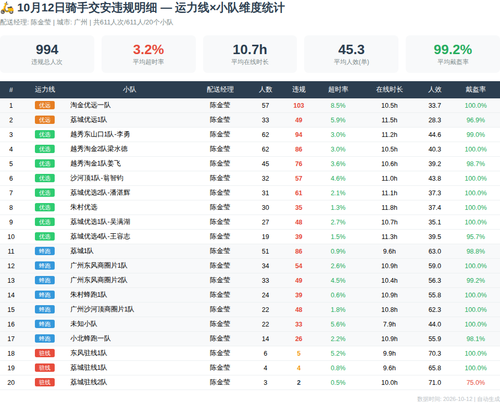The height and width of the screenshot is (403, 500).
Task: Sort by the 在线时长 column header
Action: [x=389, y=89]
